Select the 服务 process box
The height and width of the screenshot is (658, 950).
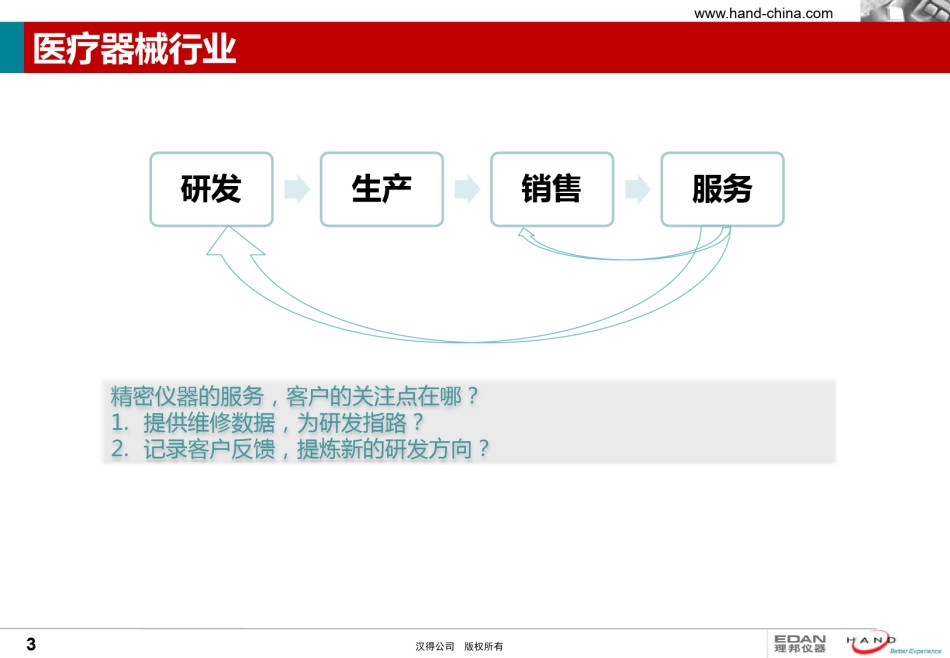[722, 189]
